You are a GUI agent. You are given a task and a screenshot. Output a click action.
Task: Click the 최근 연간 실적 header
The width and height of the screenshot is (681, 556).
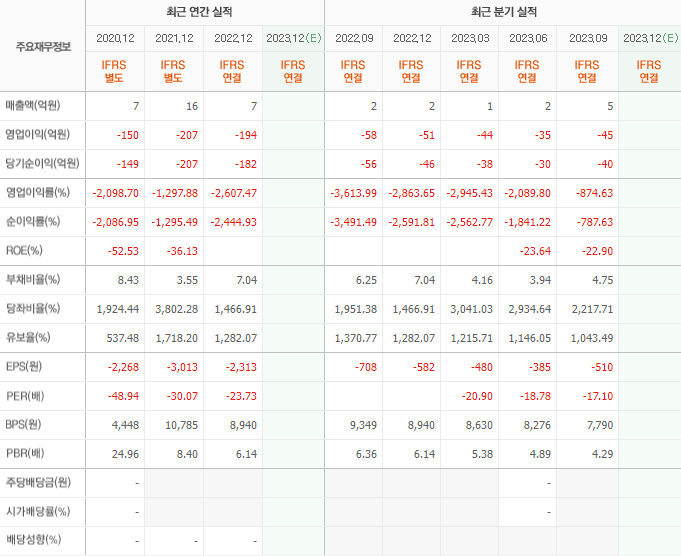click(x=199, y=12)
